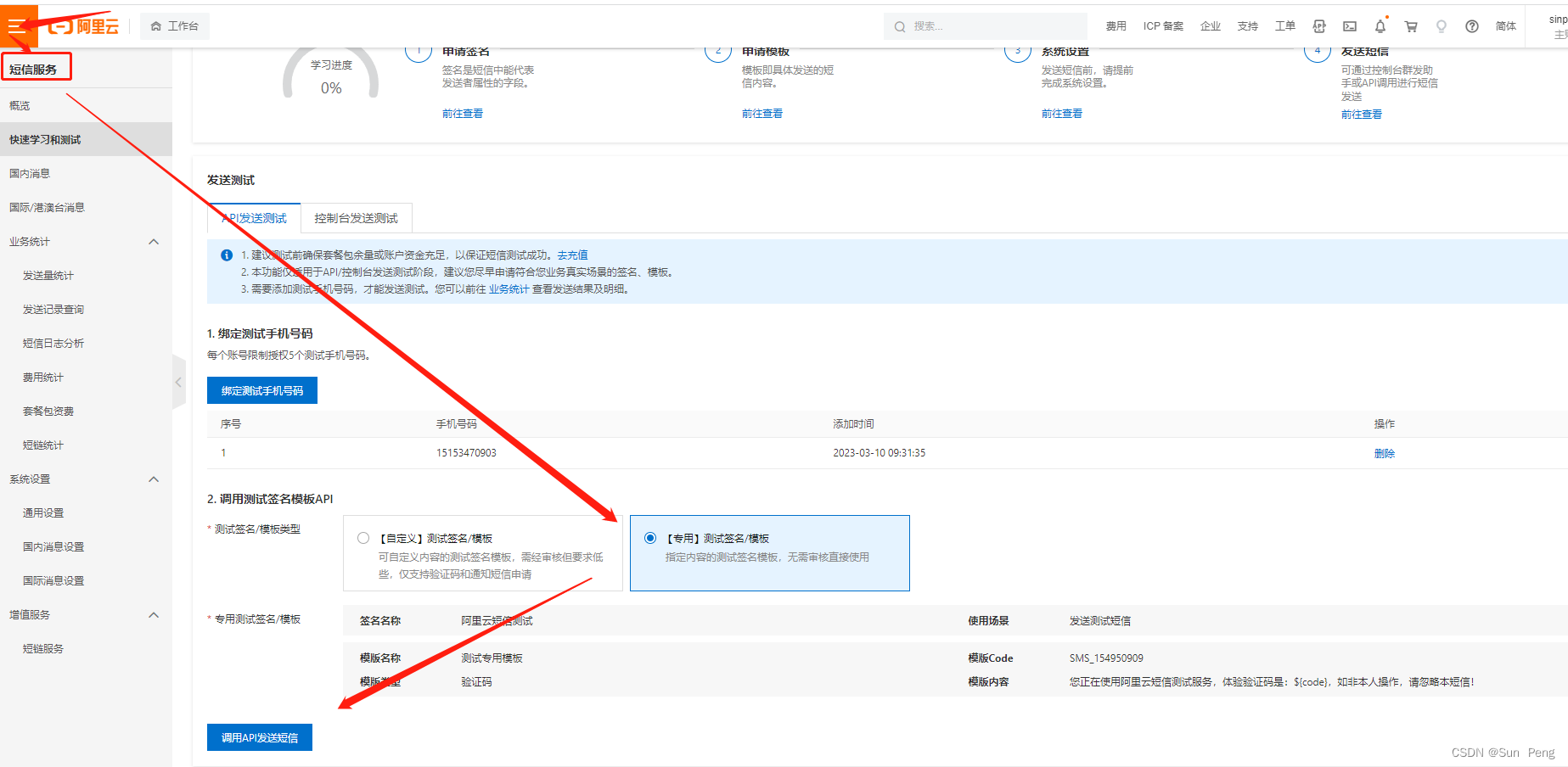Select the template code SMS_154950909

(1106, 658)
